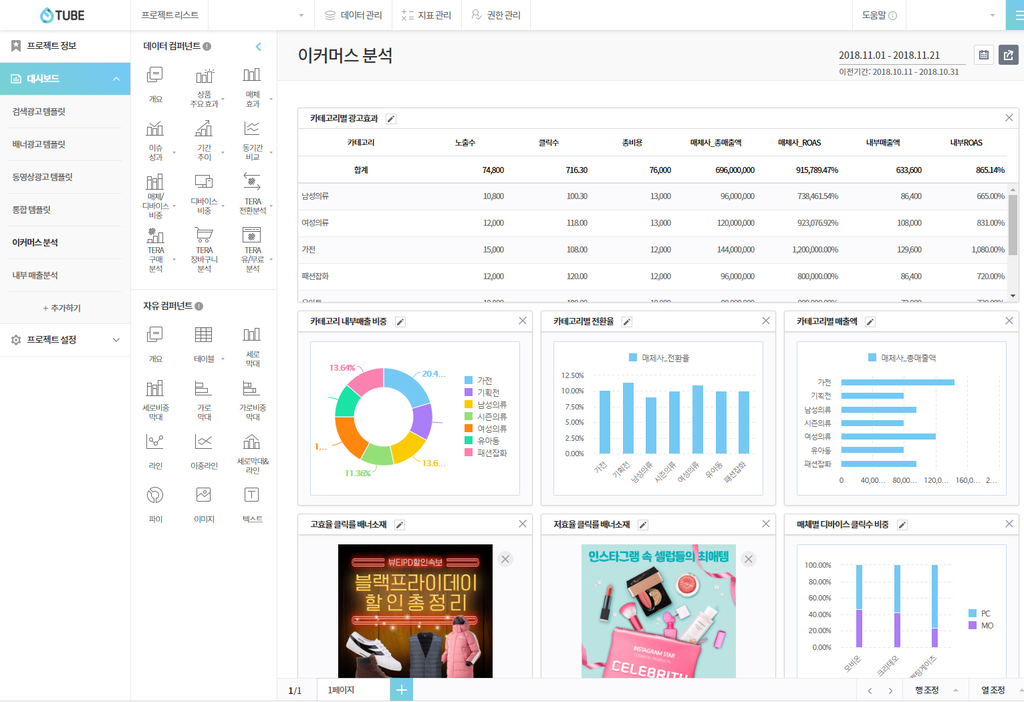Add the TERA 구매 분석 component
Screen dimensions: 1024x702
point(155,249)
